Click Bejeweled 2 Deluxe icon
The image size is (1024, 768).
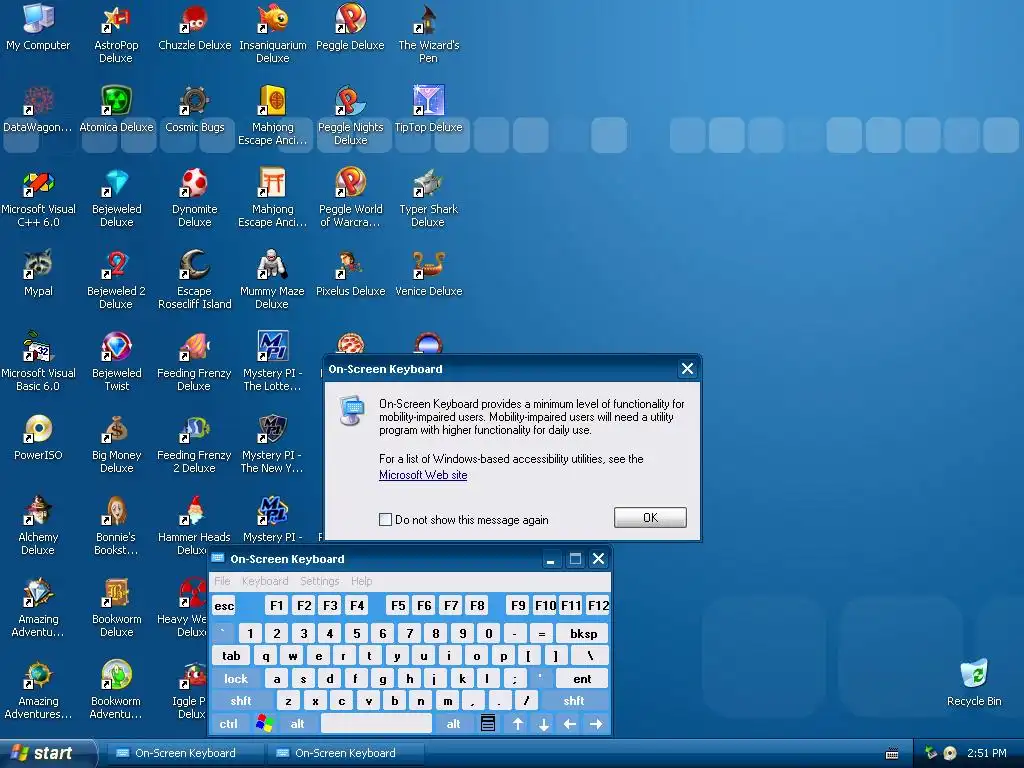116,280
